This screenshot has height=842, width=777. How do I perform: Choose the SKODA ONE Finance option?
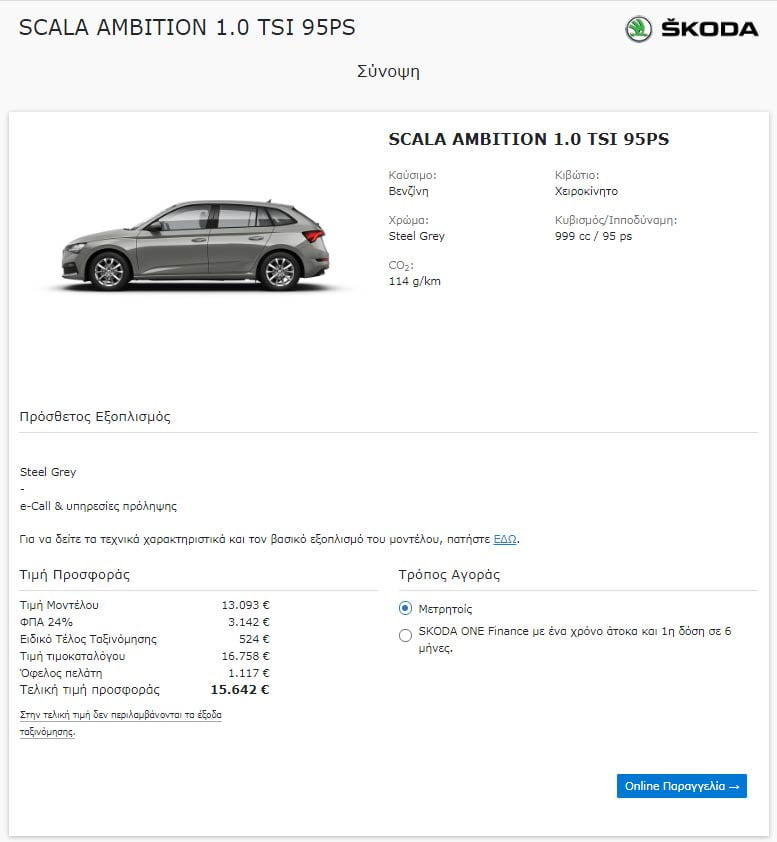click(405, 636)
